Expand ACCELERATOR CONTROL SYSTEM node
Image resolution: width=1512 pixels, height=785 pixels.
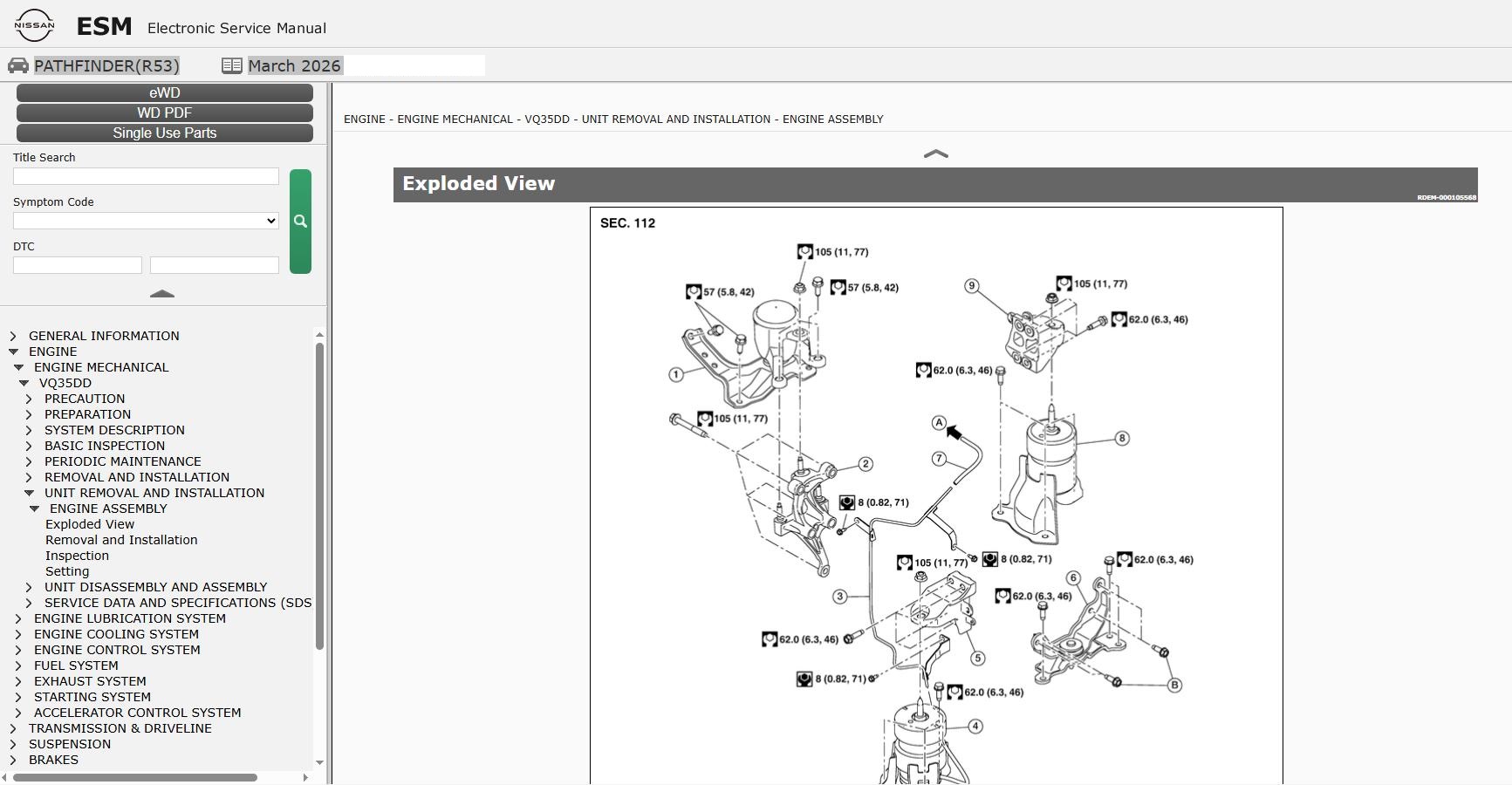click(18, 713)
